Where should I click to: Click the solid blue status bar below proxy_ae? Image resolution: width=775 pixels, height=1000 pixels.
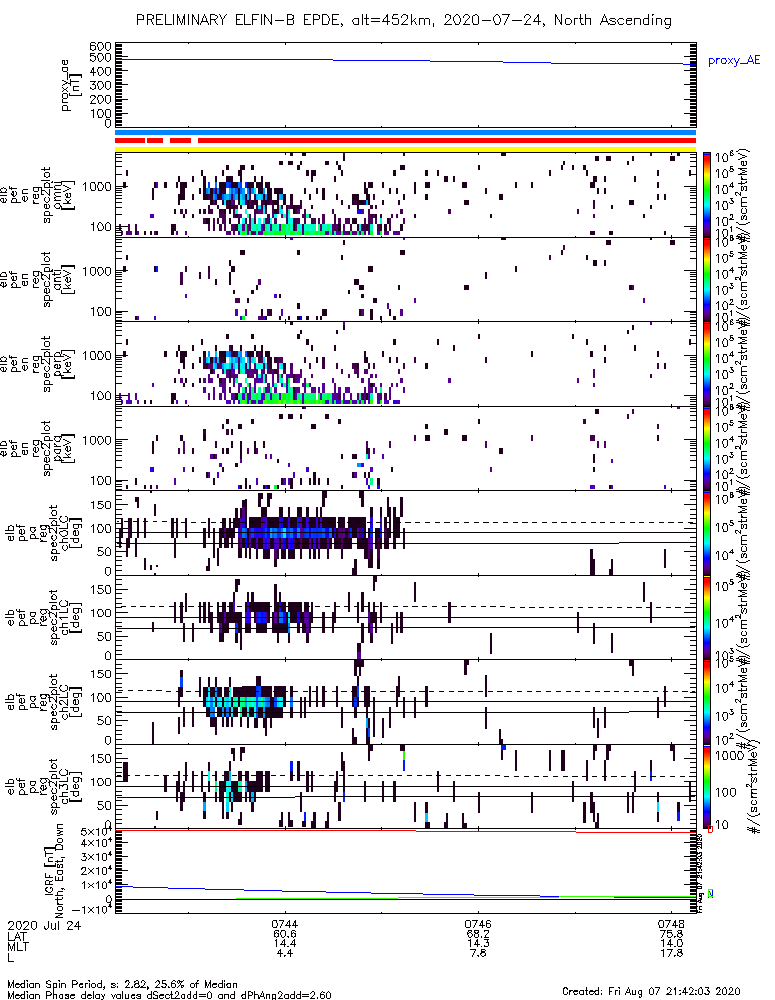[405, 133]
